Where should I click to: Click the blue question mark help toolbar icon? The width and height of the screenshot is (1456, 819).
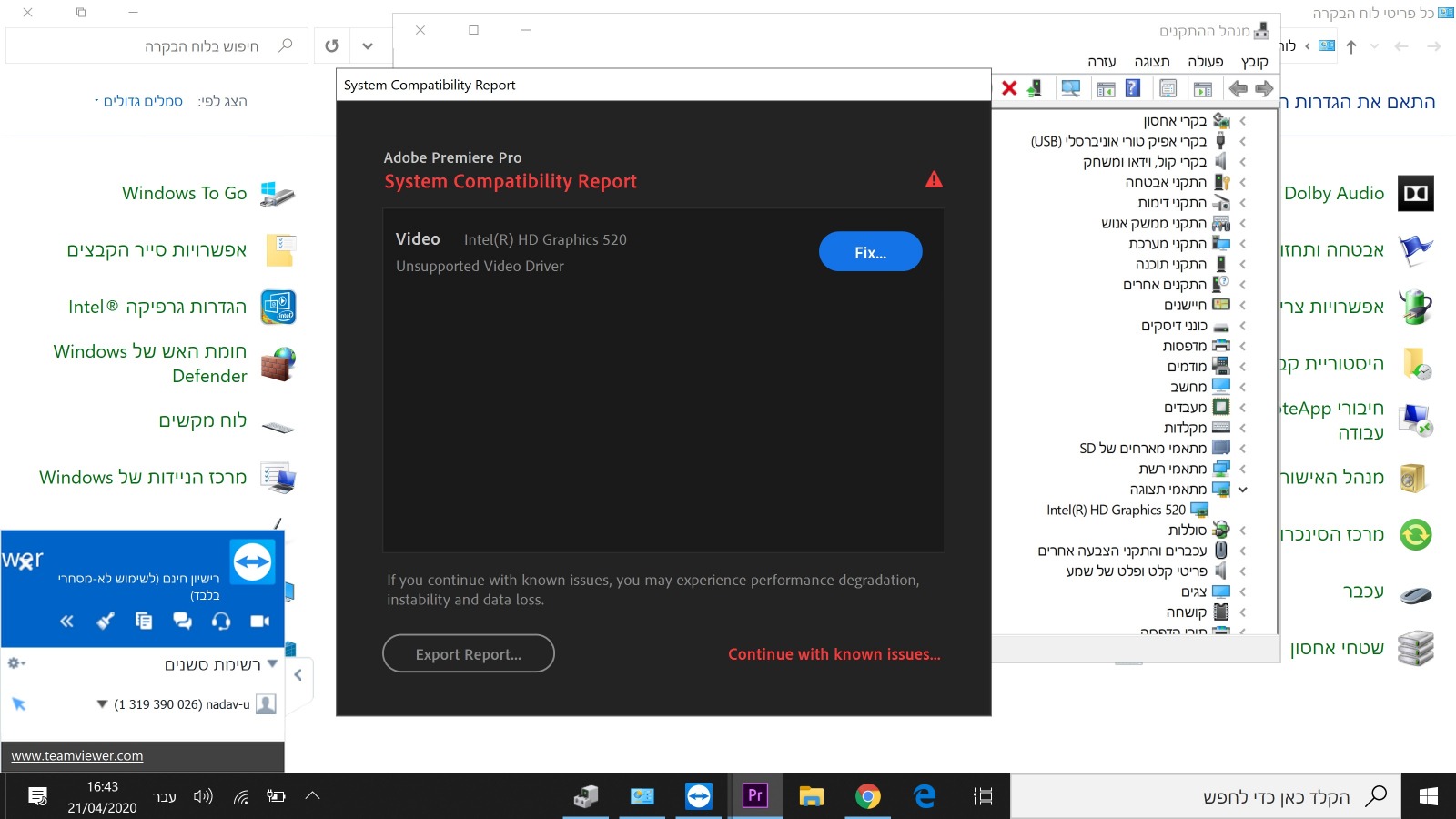pyautogui.click(x=1132, y=88)
